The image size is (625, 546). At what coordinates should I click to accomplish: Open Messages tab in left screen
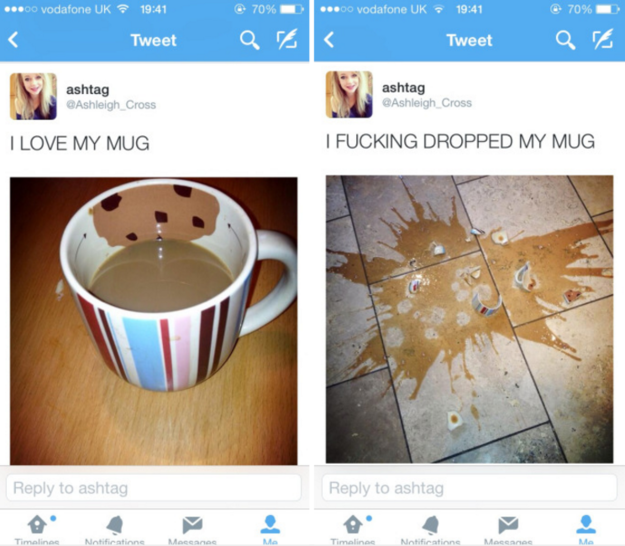(192, 530)
